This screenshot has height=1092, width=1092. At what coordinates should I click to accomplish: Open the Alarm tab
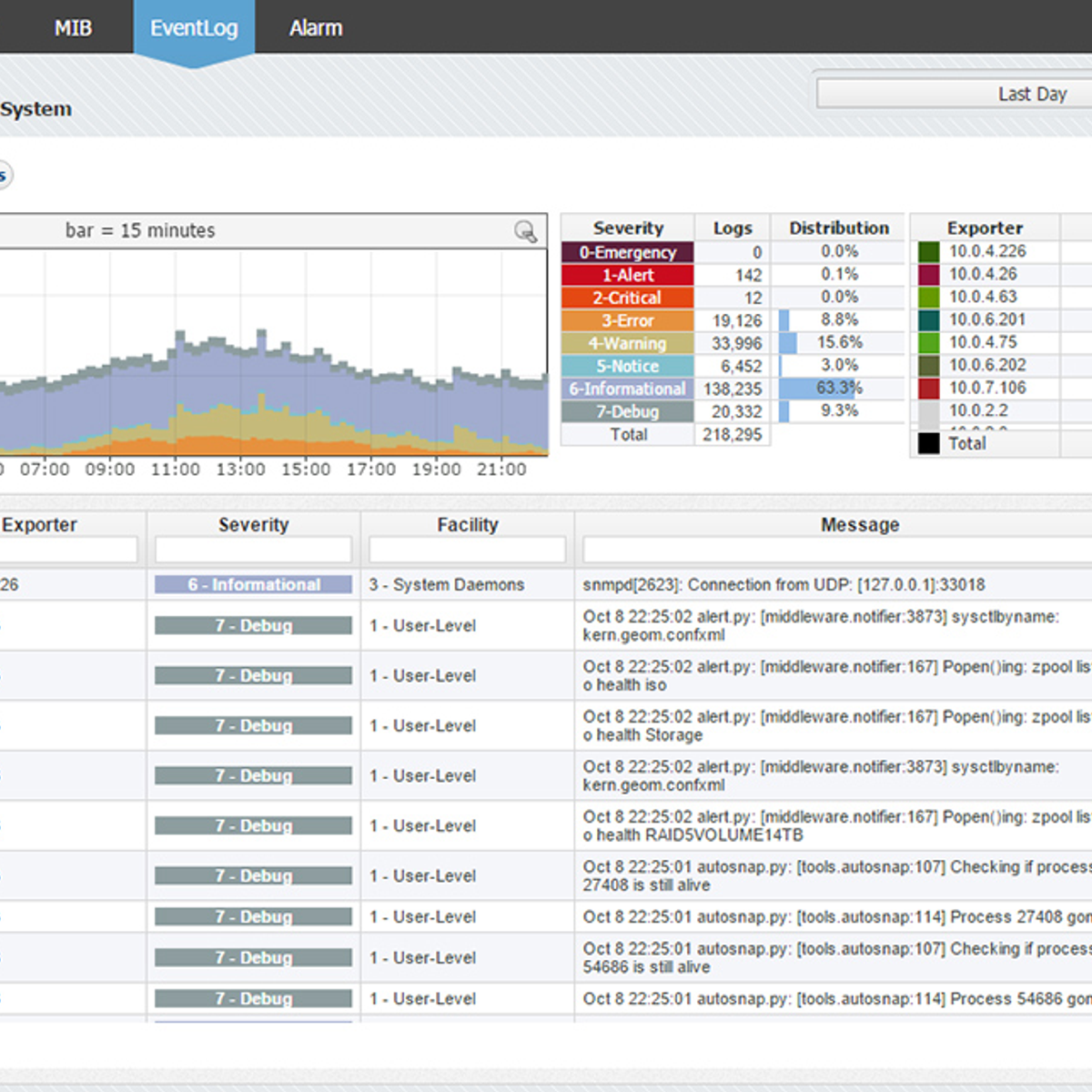316,28
